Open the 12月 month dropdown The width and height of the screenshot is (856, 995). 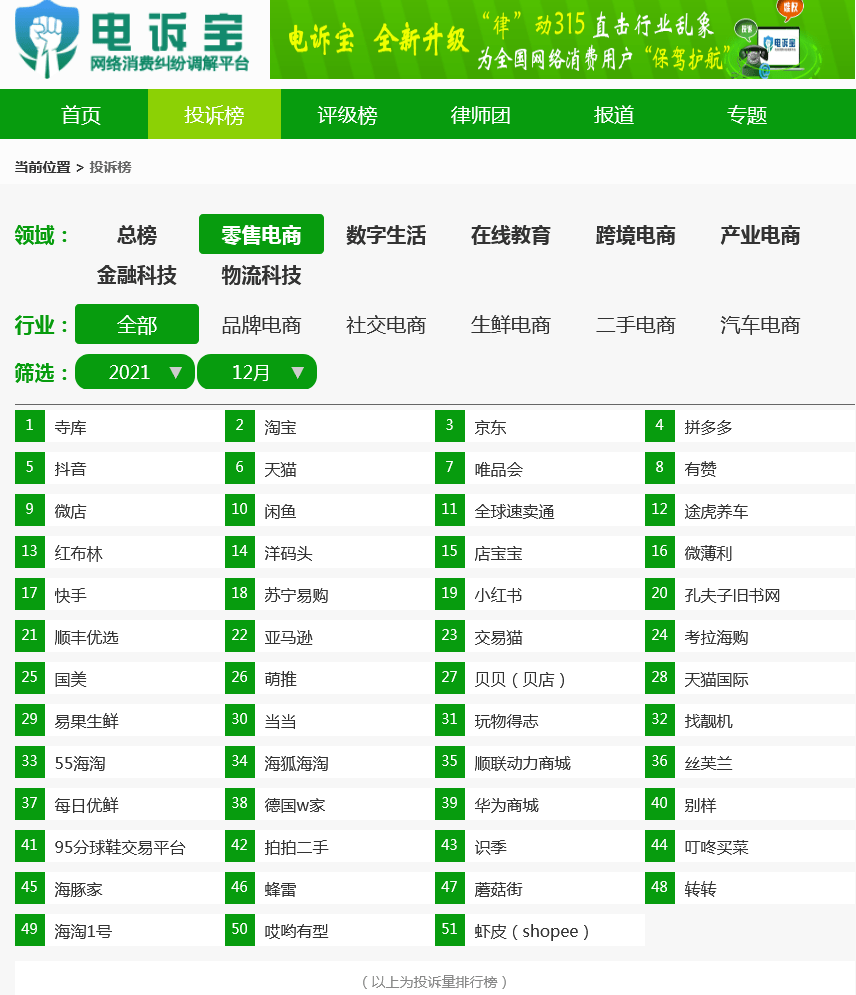[x=257, y=372]
